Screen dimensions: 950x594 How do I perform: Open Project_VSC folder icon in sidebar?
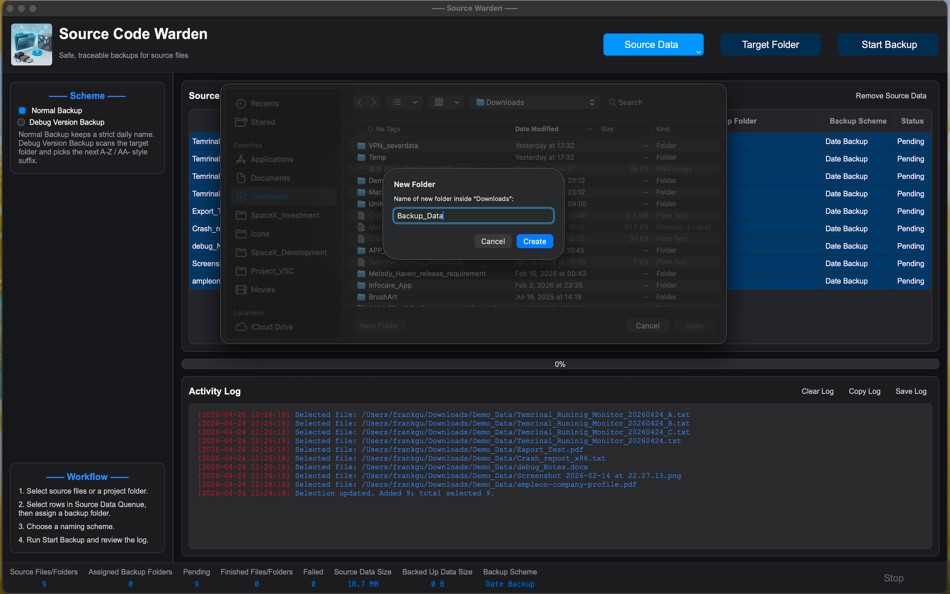tap(241, 271)
